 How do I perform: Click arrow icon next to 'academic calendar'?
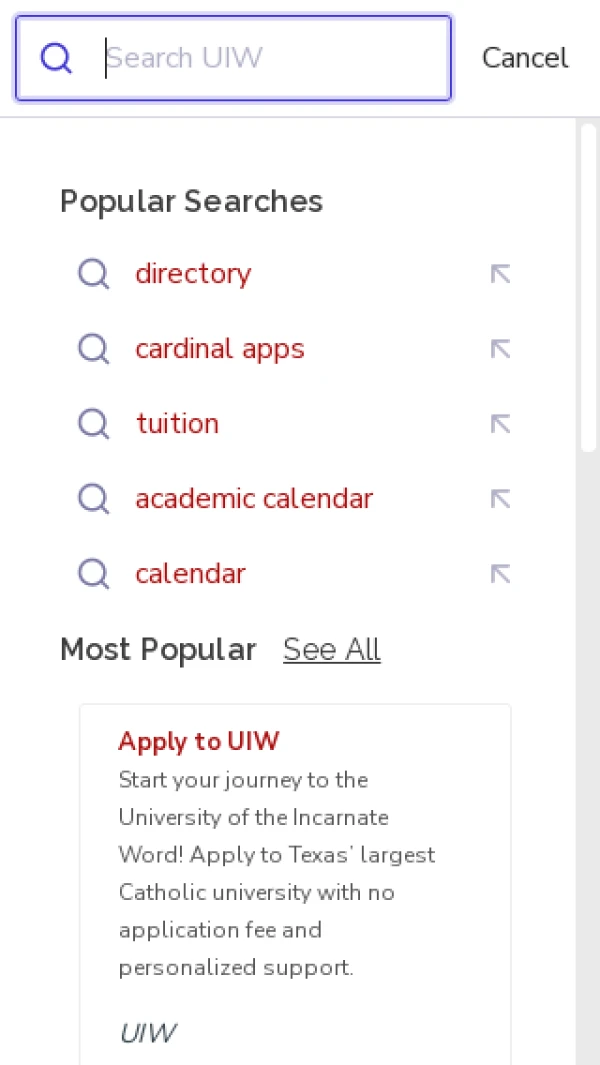point(500,499)
